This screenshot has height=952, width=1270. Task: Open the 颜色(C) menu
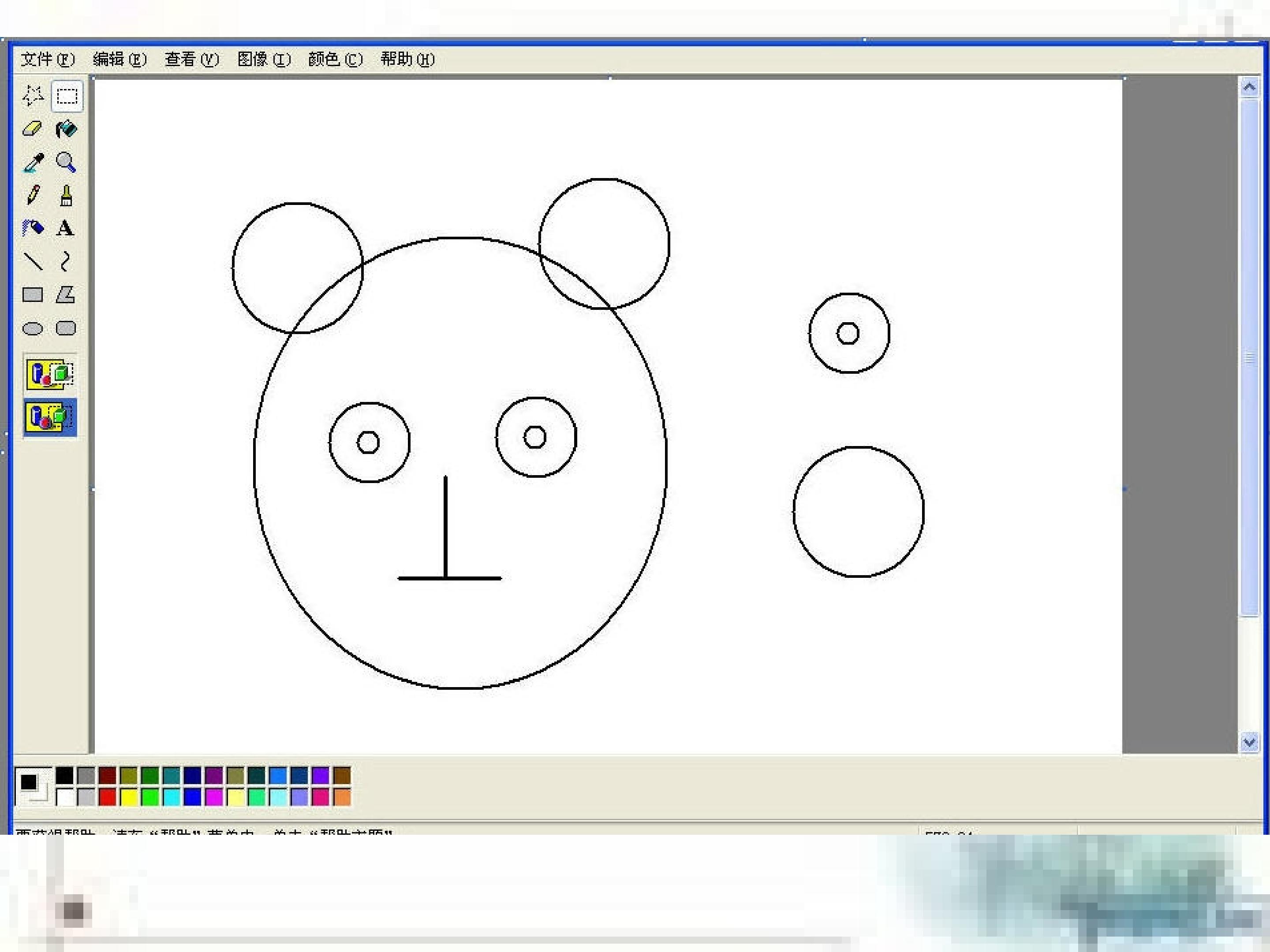click(336, 59)
